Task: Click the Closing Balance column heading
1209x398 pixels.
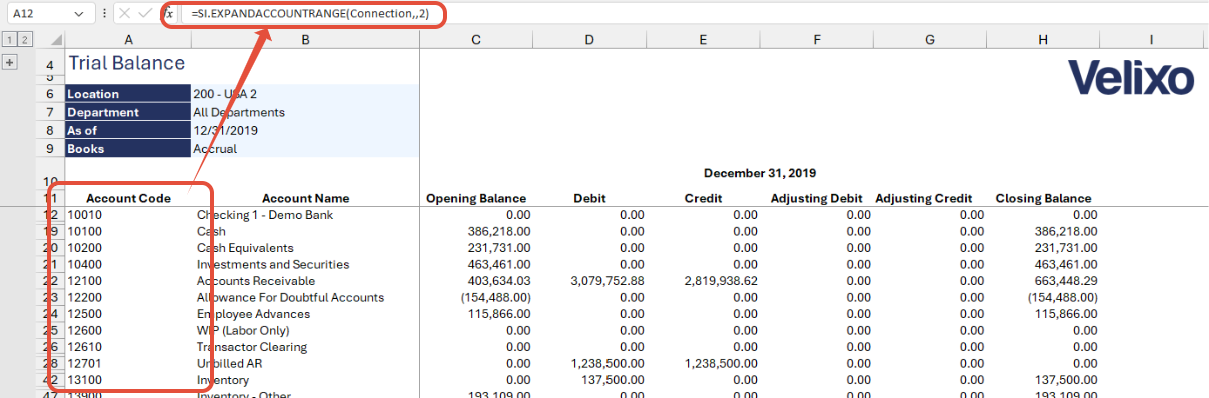Action: 1043,198
